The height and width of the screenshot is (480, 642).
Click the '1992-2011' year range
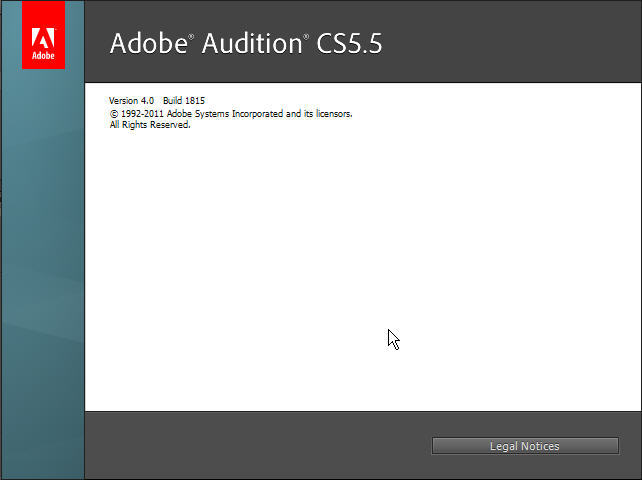click(141, 114)
